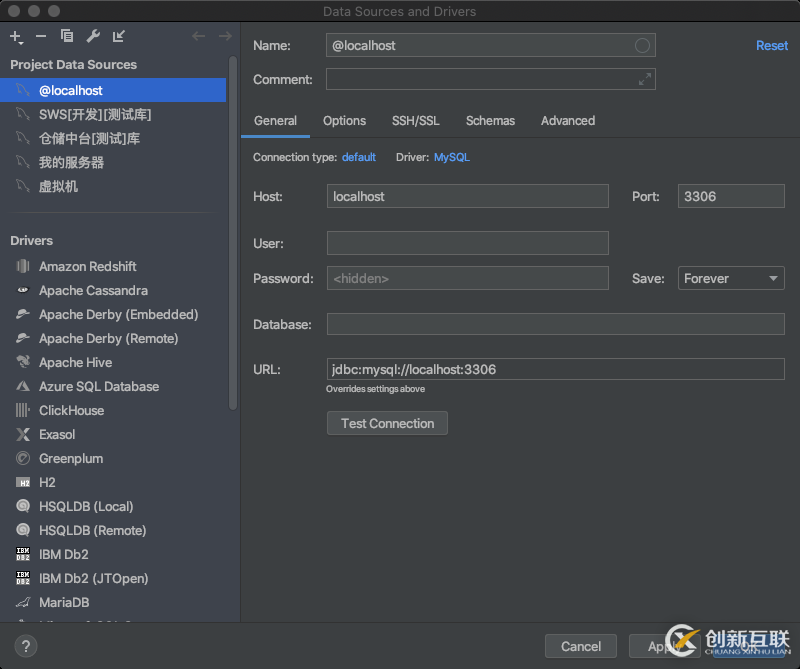800x669 pixels.
Task: Click the Apache Cassandra eye icon
Action: tap(23, 290)
